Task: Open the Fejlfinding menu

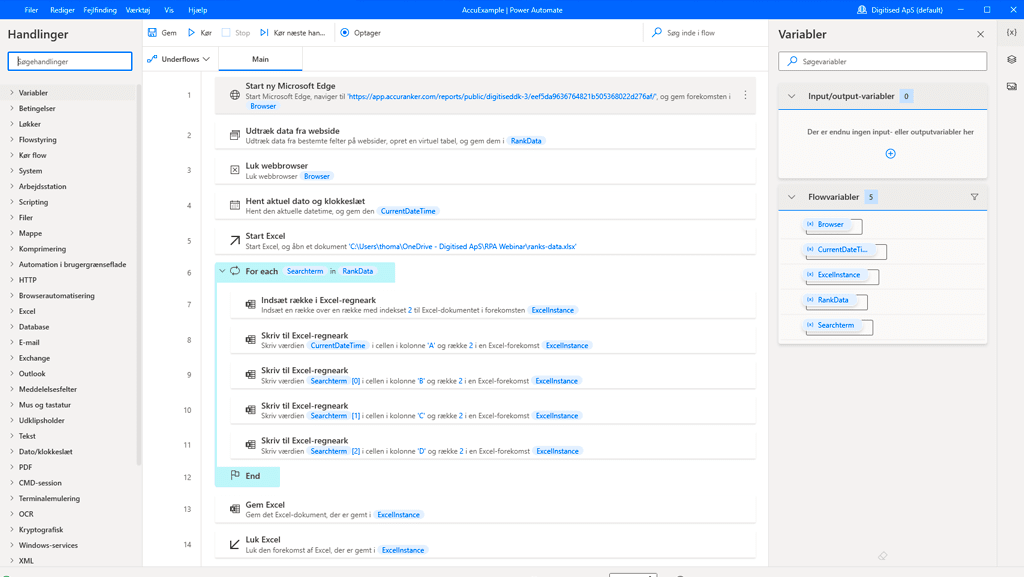Action: pos(100,10)
